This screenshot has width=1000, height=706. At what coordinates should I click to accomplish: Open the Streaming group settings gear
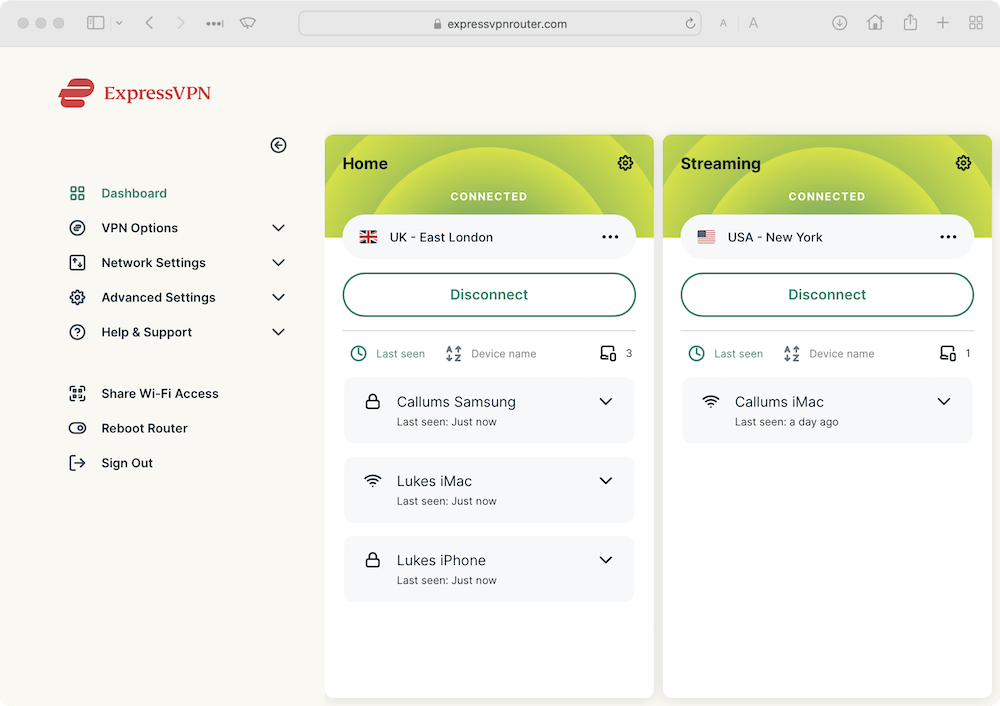(x=963, y=163)
